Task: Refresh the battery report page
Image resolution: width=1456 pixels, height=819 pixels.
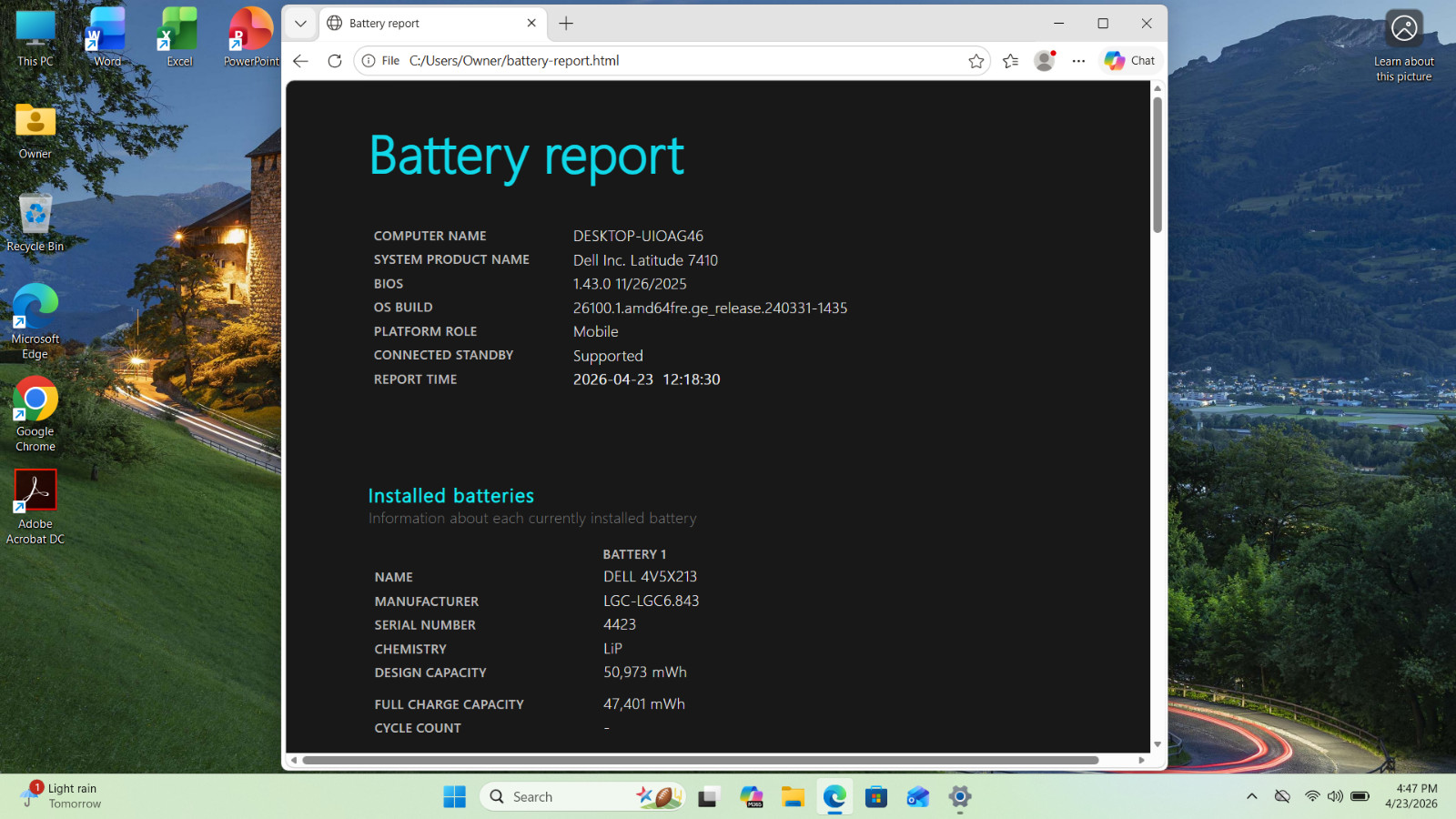Action: point(335,61)
